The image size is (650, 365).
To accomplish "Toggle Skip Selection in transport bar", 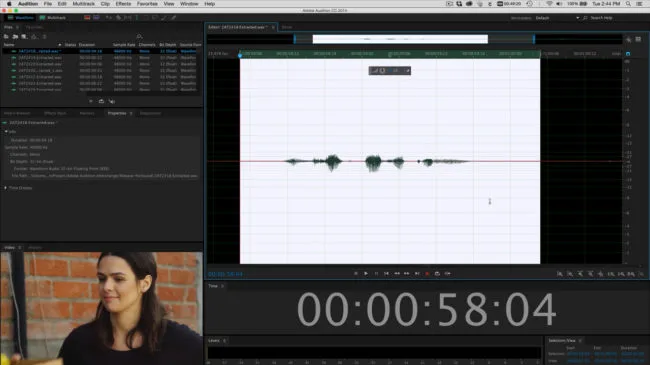I will coord(448,274).
